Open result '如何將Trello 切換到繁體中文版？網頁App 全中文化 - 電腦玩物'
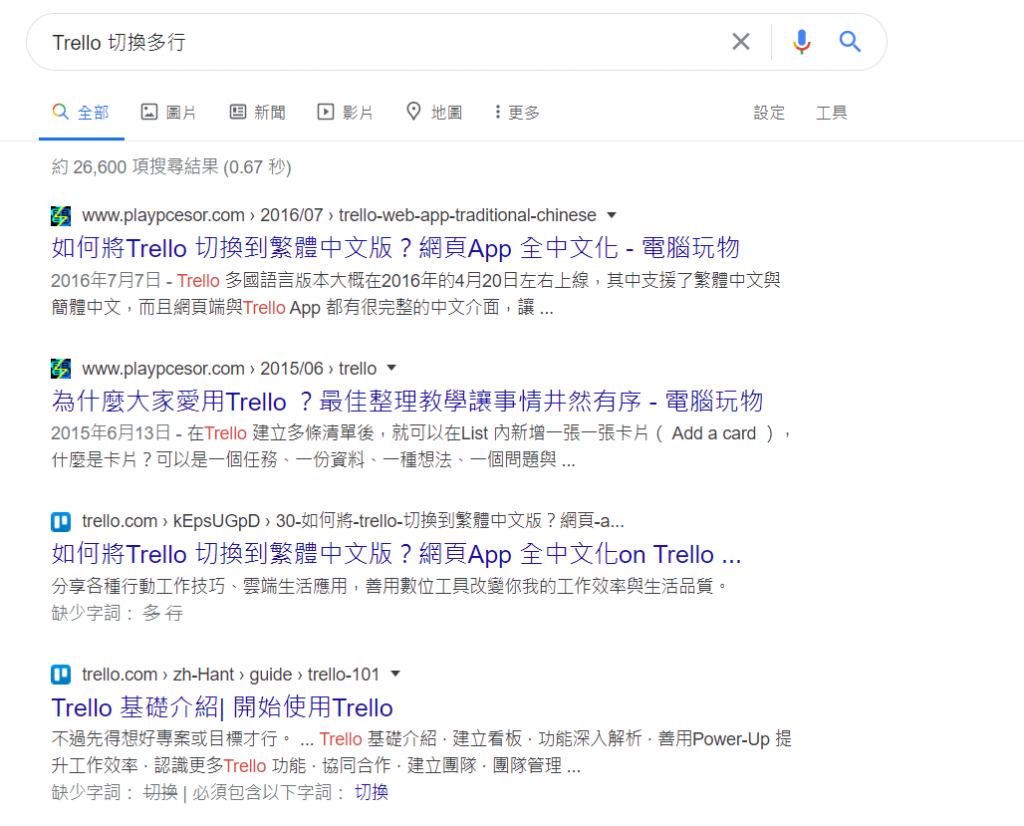The width and height of the screenshot is (1024, 826). point(395,248)
